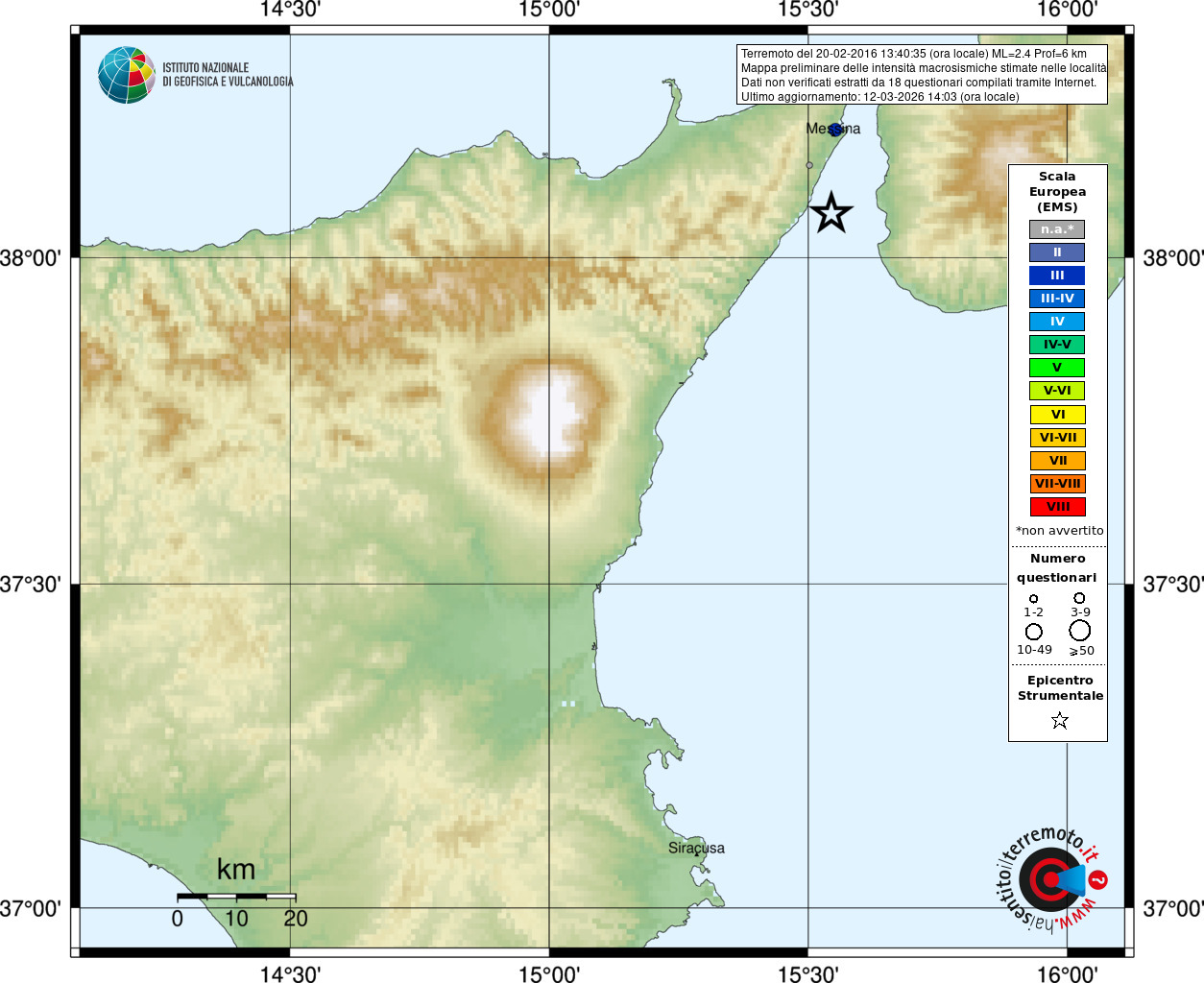The image size is (1204, 983).
Task: Click the 3-9 questionnaires circle symbol
Action: pyautogui.click(x=1079, y=597)
